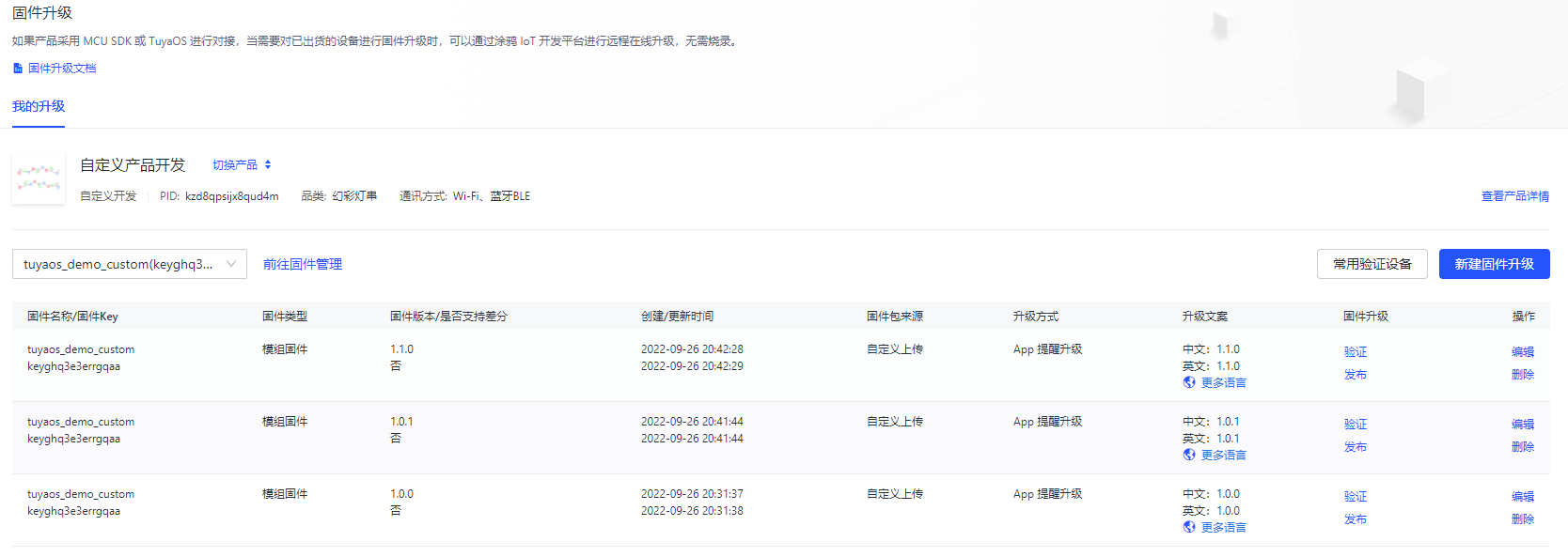Click 编辑 for firmware version 1.1.0

click(1523, 352)
